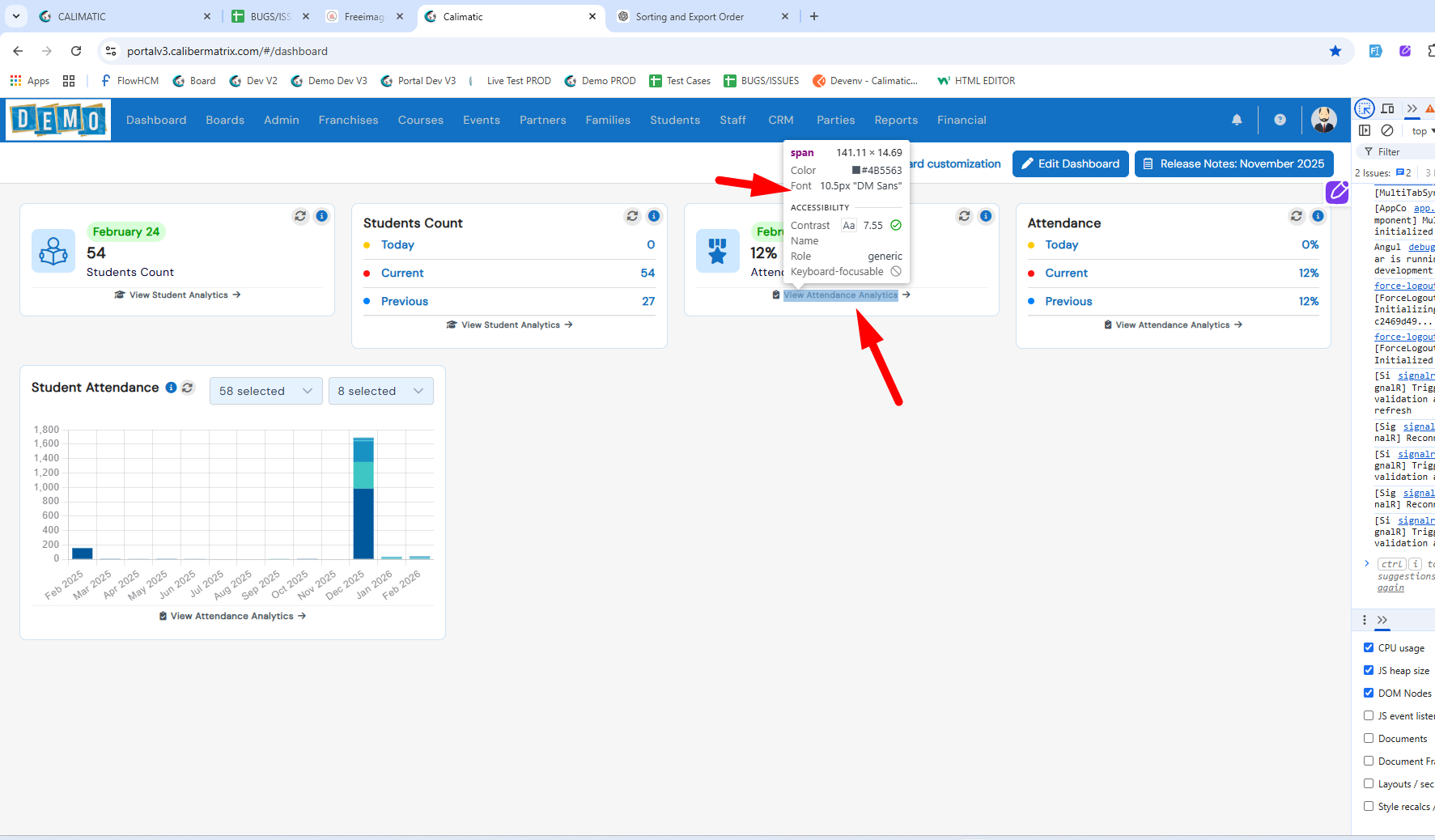Enable Layouts per second checkbox
The height and width of the screenshot is (840, 1435).
tap(1369, 783)
